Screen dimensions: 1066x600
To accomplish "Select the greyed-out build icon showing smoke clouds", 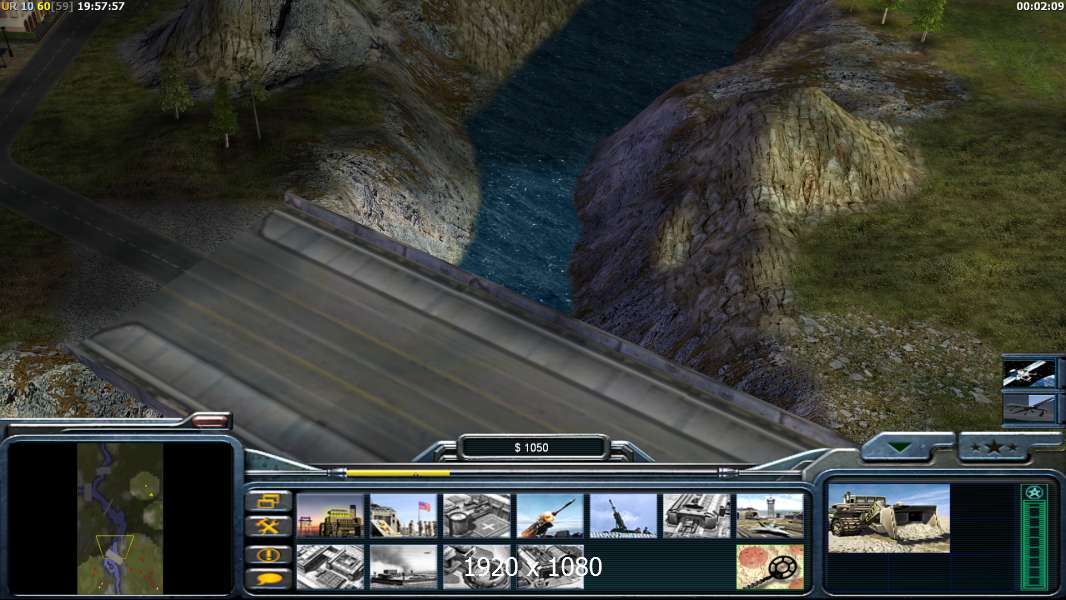I will [404, 567].
